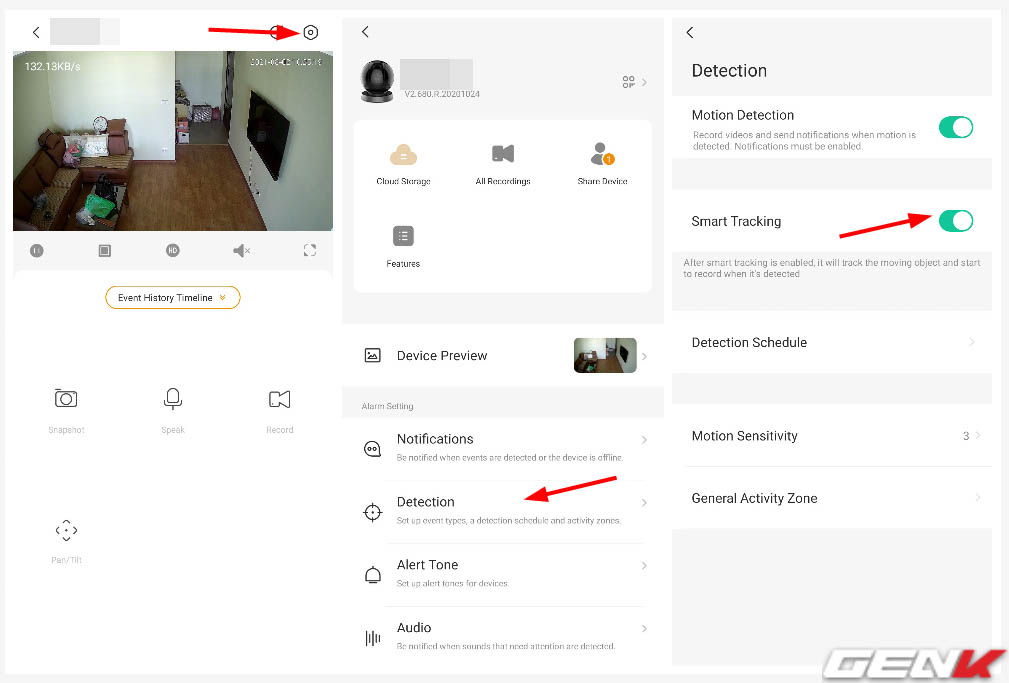Tap the Speak microphone icon
This screenshot has height=683, width=1009.
click(x=173, y=399)
